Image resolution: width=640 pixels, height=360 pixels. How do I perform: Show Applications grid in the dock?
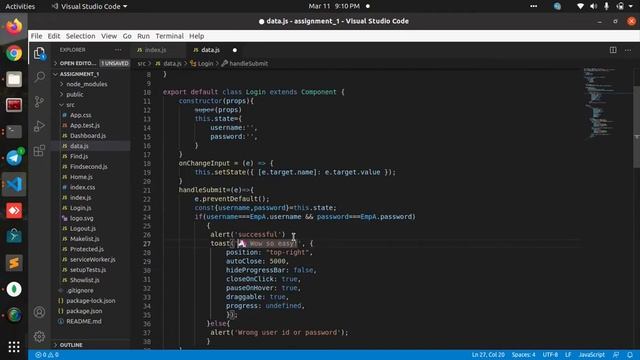14,347
